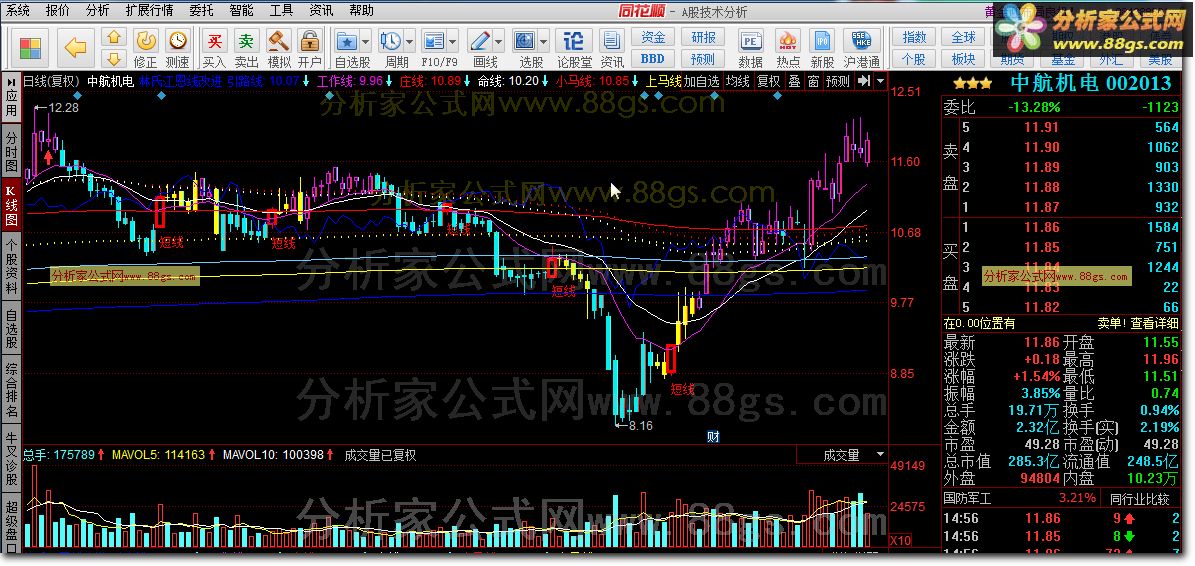Expand the 选股 dropdown arrow

543,41
